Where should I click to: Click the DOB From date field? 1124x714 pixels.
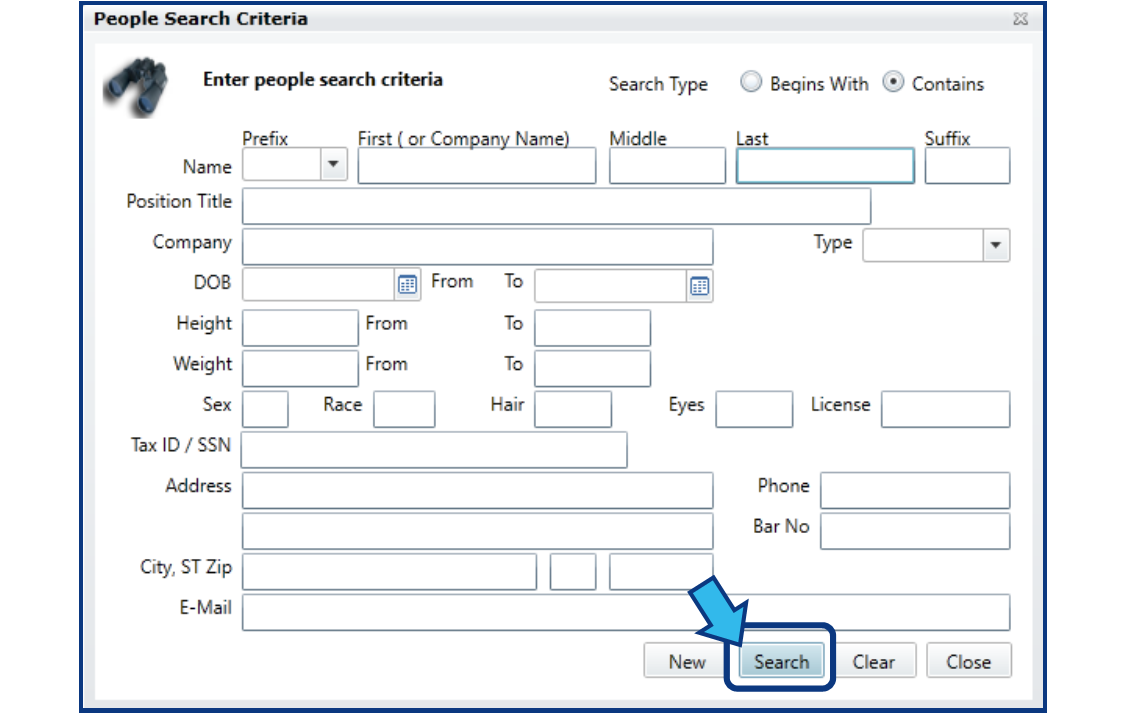pos(319,285)
